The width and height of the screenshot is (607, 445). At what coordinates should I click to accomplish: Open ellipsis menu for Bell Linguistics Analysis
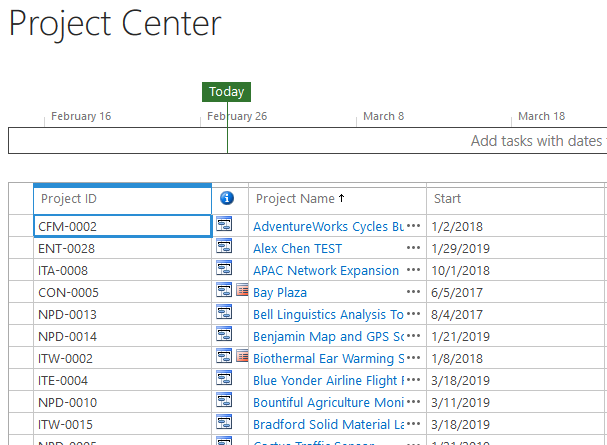[413, 314]
